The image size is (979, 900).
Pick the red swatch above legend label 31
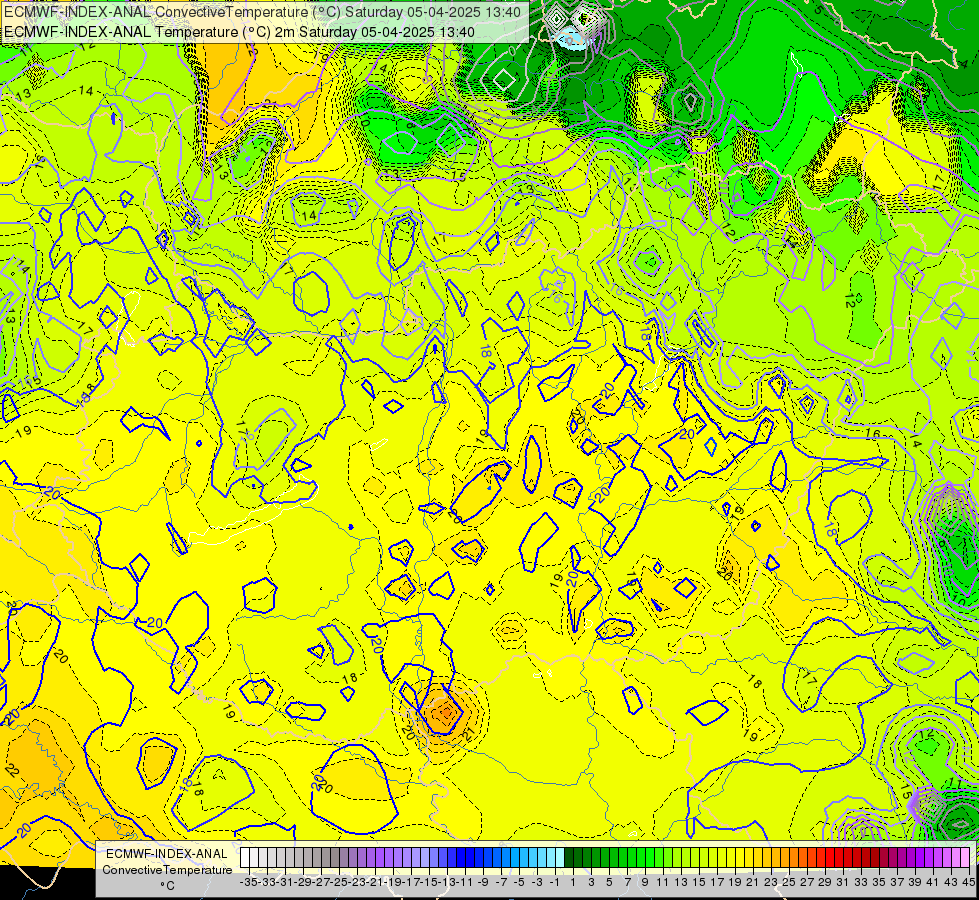pyautogui.click(x=839, y=858)
